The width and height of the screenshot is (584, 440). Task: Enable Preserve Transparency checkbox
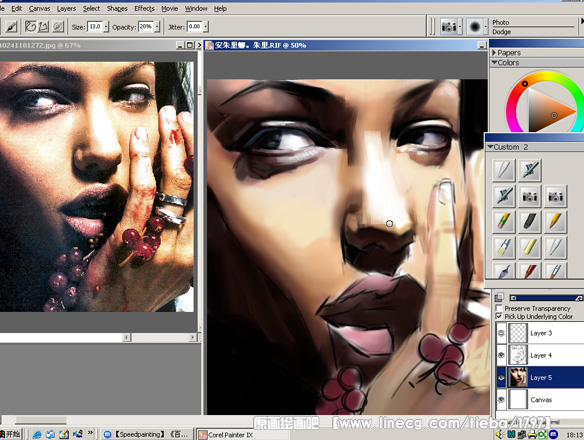499,308
